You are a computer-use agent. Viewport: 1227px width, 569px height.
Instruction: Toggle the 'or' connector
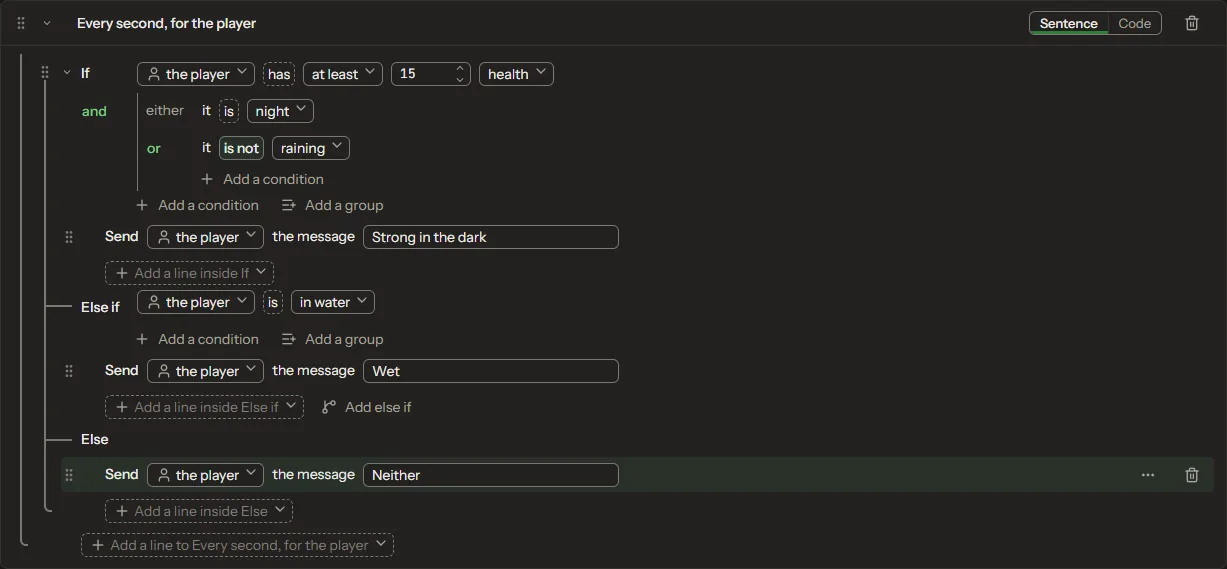tap(154, 148)
